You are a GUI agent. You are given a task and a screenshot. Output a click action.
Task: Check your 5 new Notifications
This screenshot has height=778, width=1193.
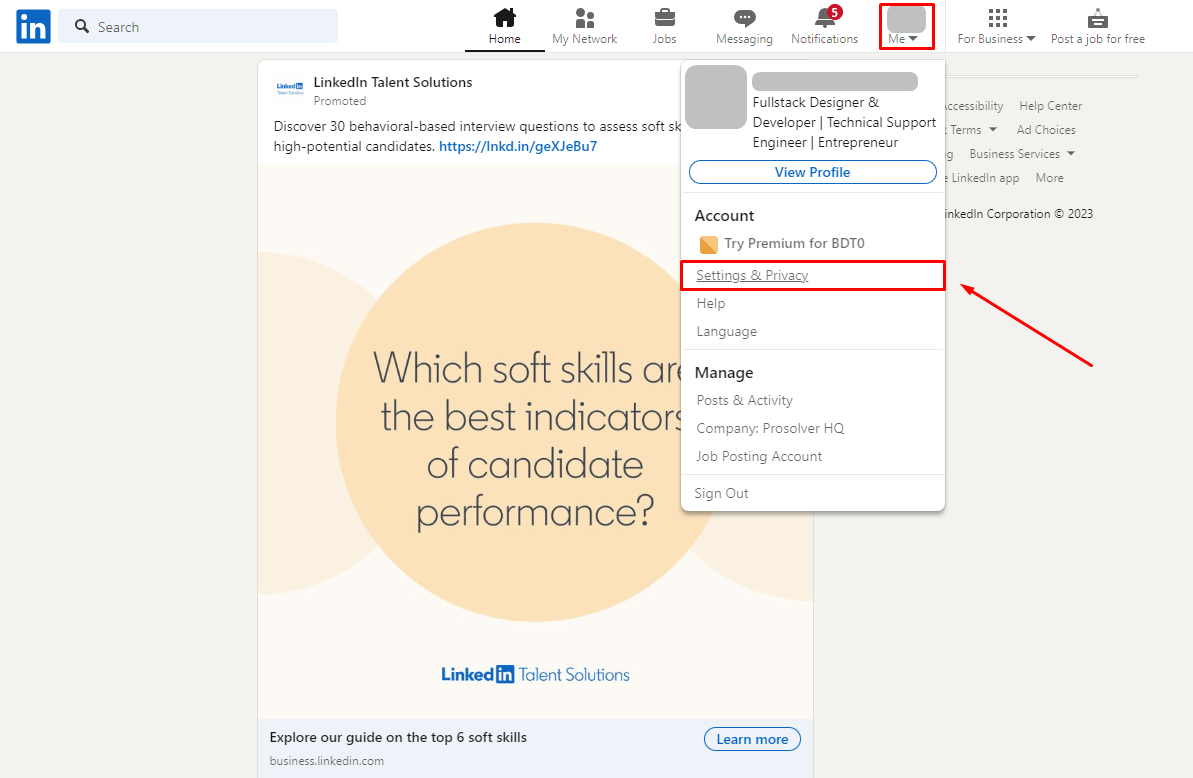[x=824, y=25]
